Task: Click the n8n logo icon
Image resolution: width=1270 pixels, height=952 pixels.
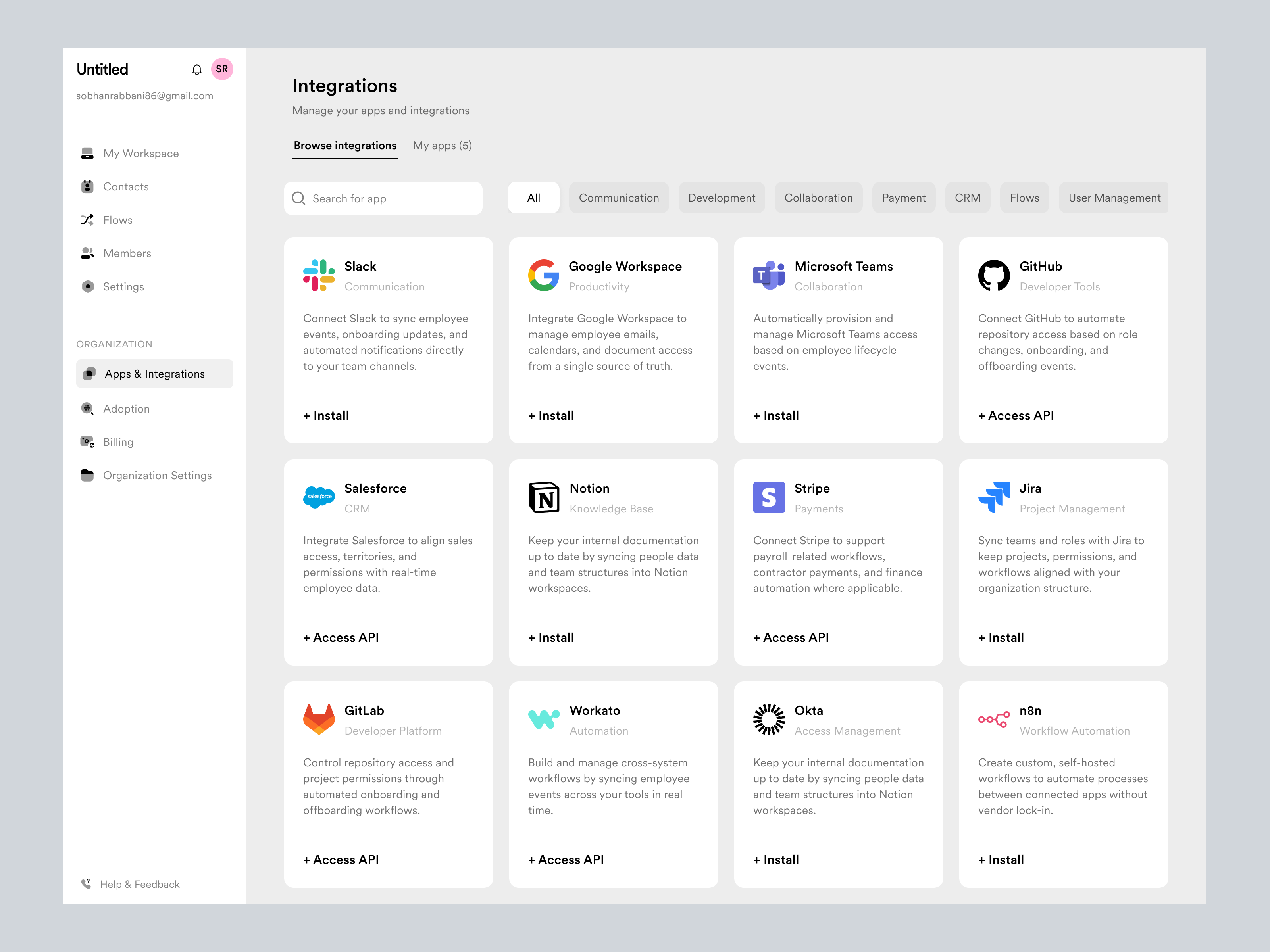Action: click(x=994, y=720)
